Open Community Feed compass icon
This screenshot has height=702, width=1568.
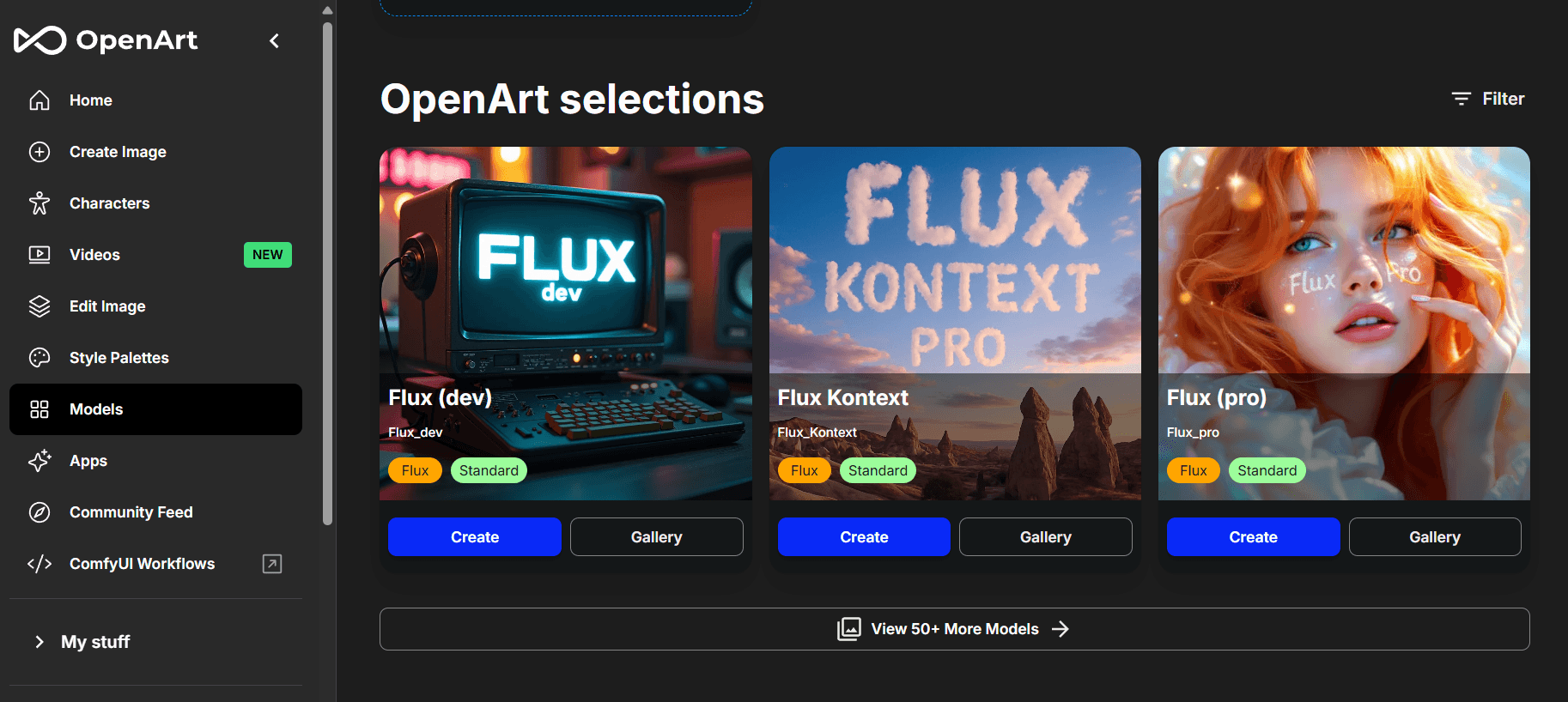pyautogui.click(x=40, y=512)
